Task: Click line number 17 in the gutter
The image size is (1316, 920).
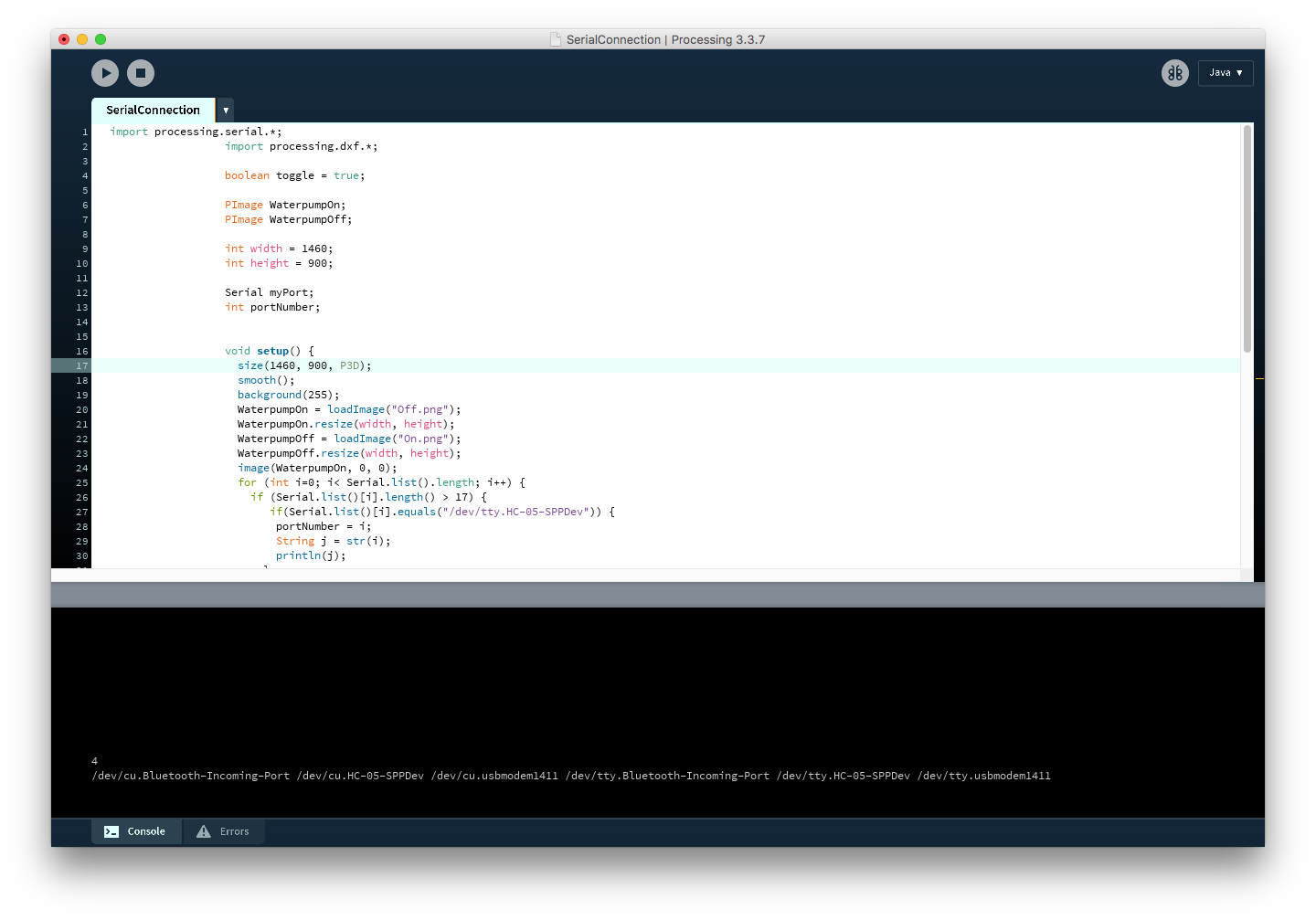Action: click(82, 365)
